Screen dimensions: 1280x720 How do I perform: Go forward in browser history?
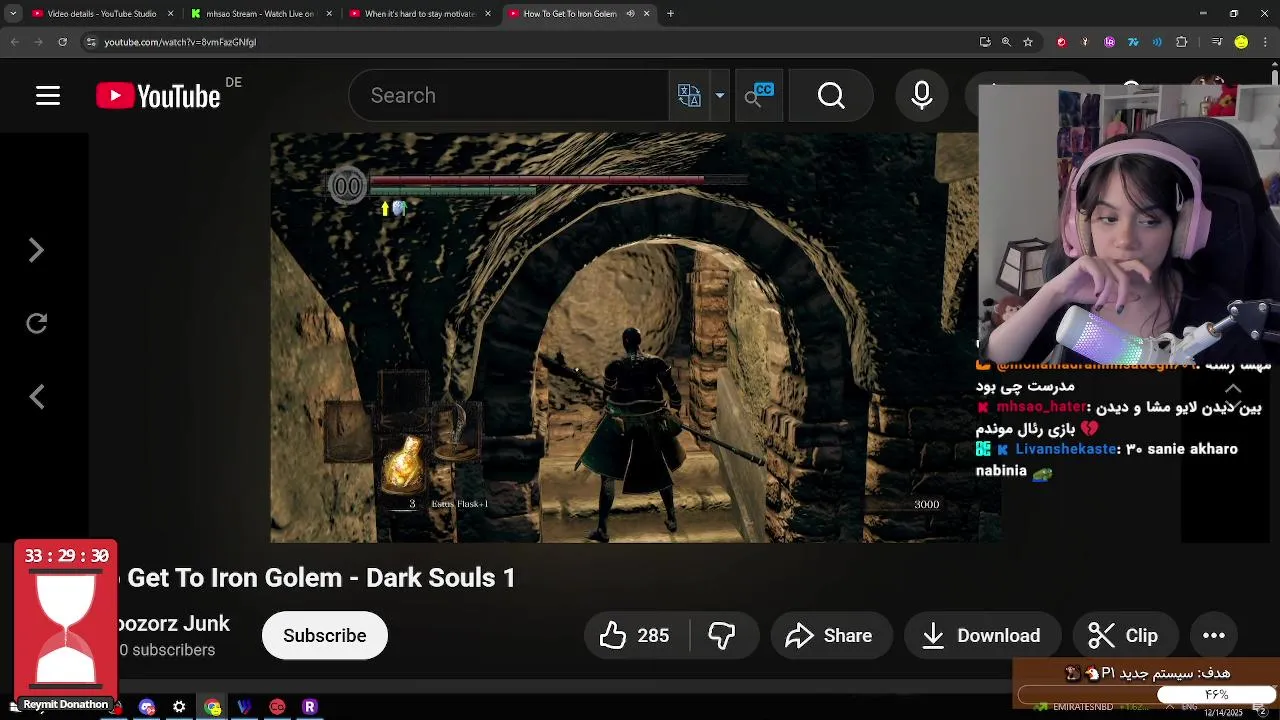[38, 42]
